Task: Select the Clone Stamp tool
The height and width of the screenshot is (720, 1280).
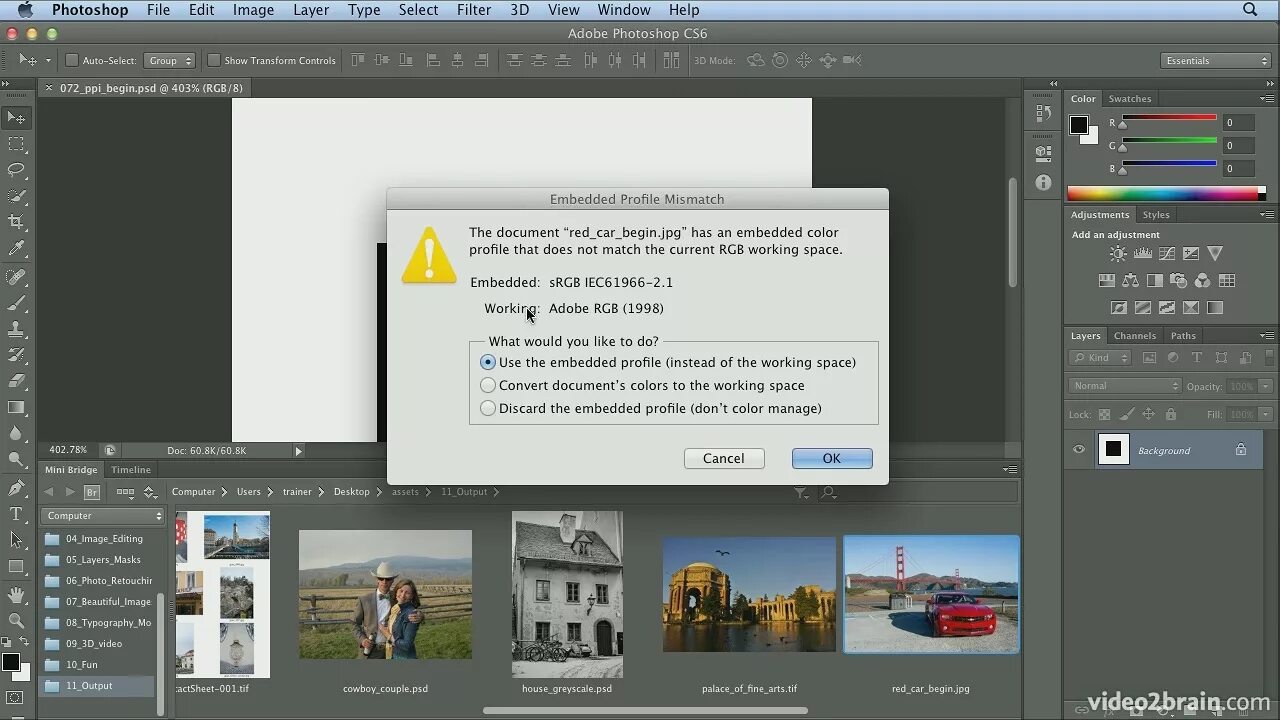Action: click(17, 328)
